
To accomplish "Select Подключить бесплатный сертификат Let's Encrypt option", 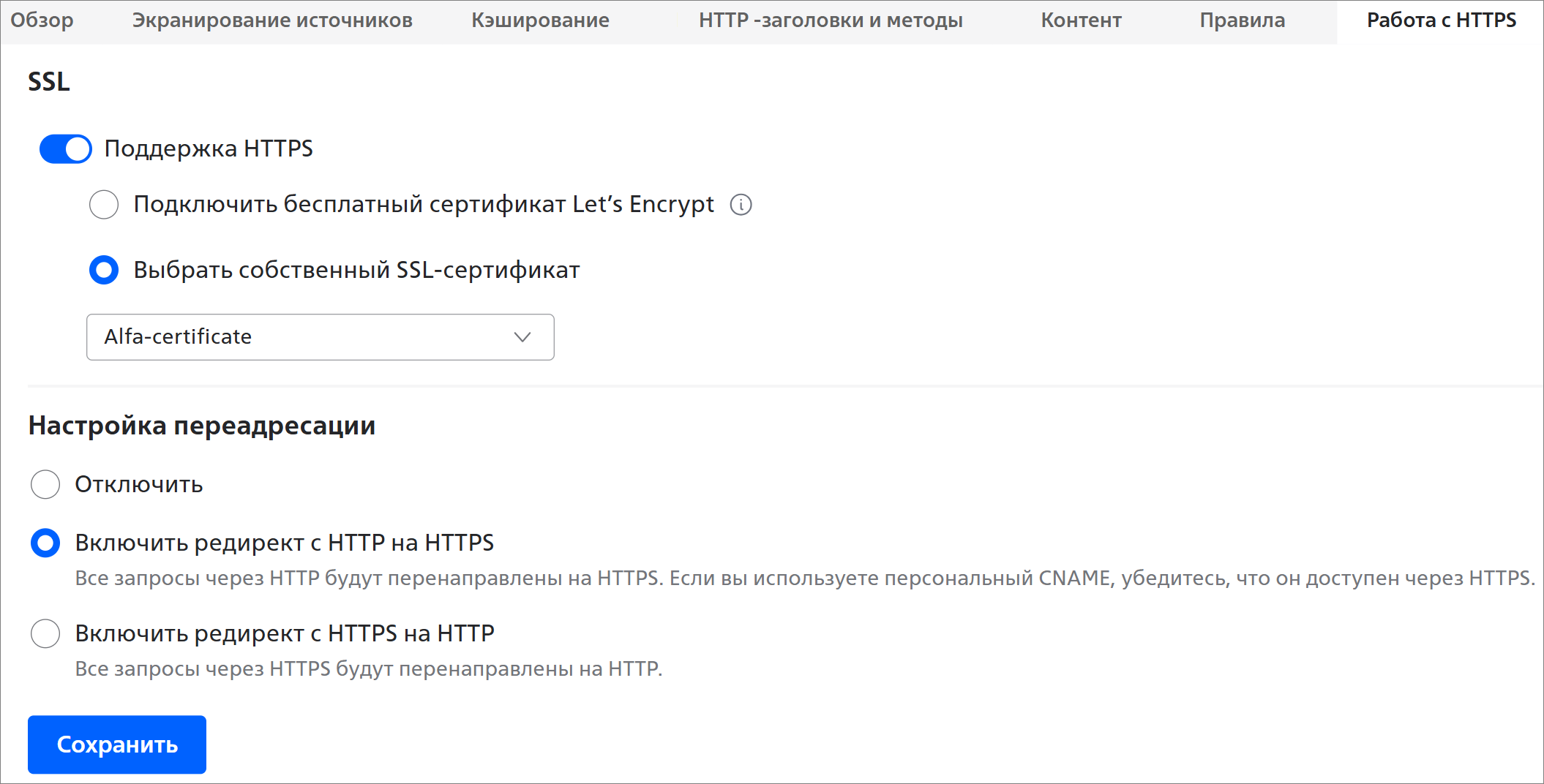I will pos(104,205).
